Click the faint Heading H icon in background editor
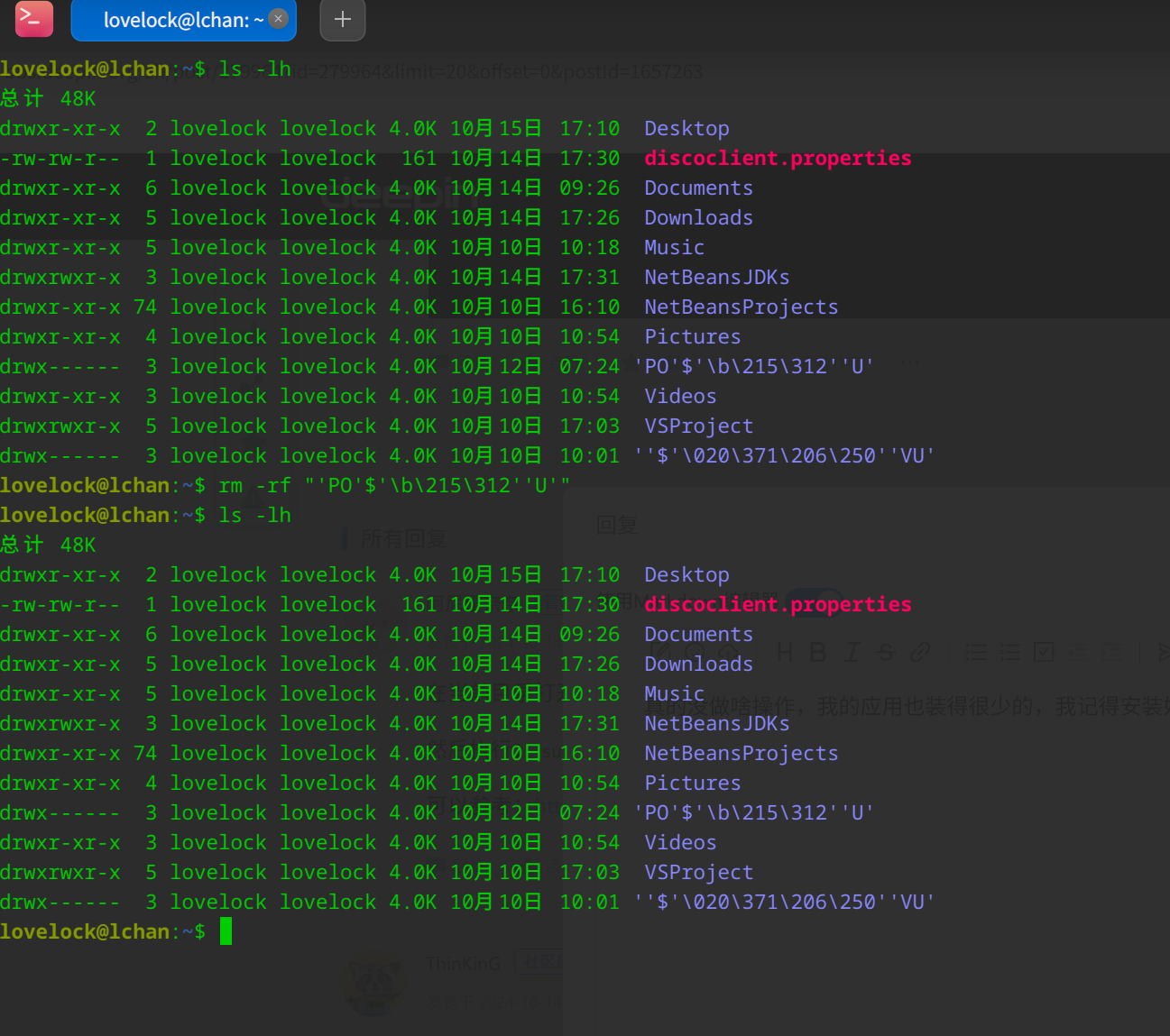The height and width of the screenshot is (1036, 1170). coord(785,652)
